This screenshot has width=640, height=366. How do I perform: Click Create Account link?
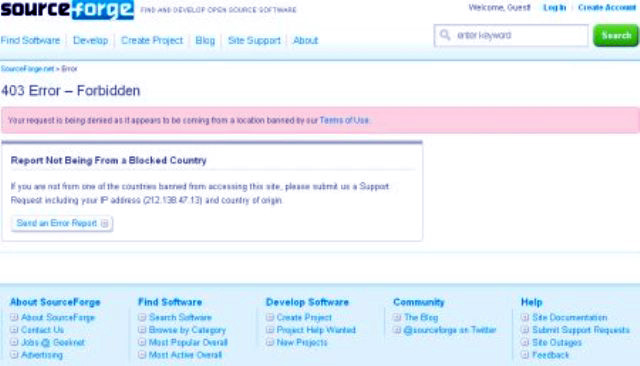tap(607, 8)
